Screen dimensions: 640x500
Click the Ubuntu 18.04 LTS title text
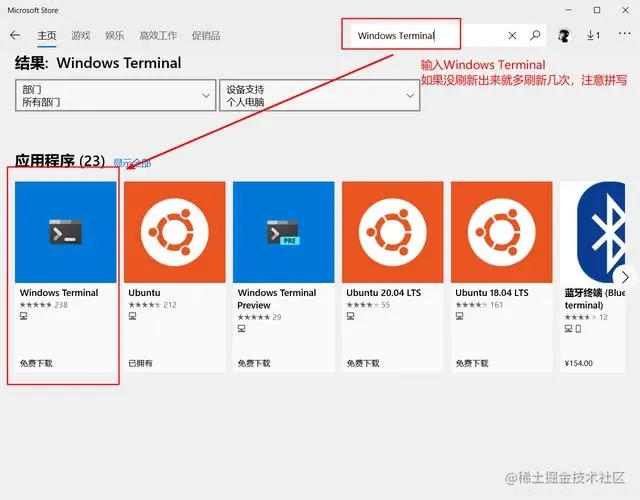[x=492, y=293]
